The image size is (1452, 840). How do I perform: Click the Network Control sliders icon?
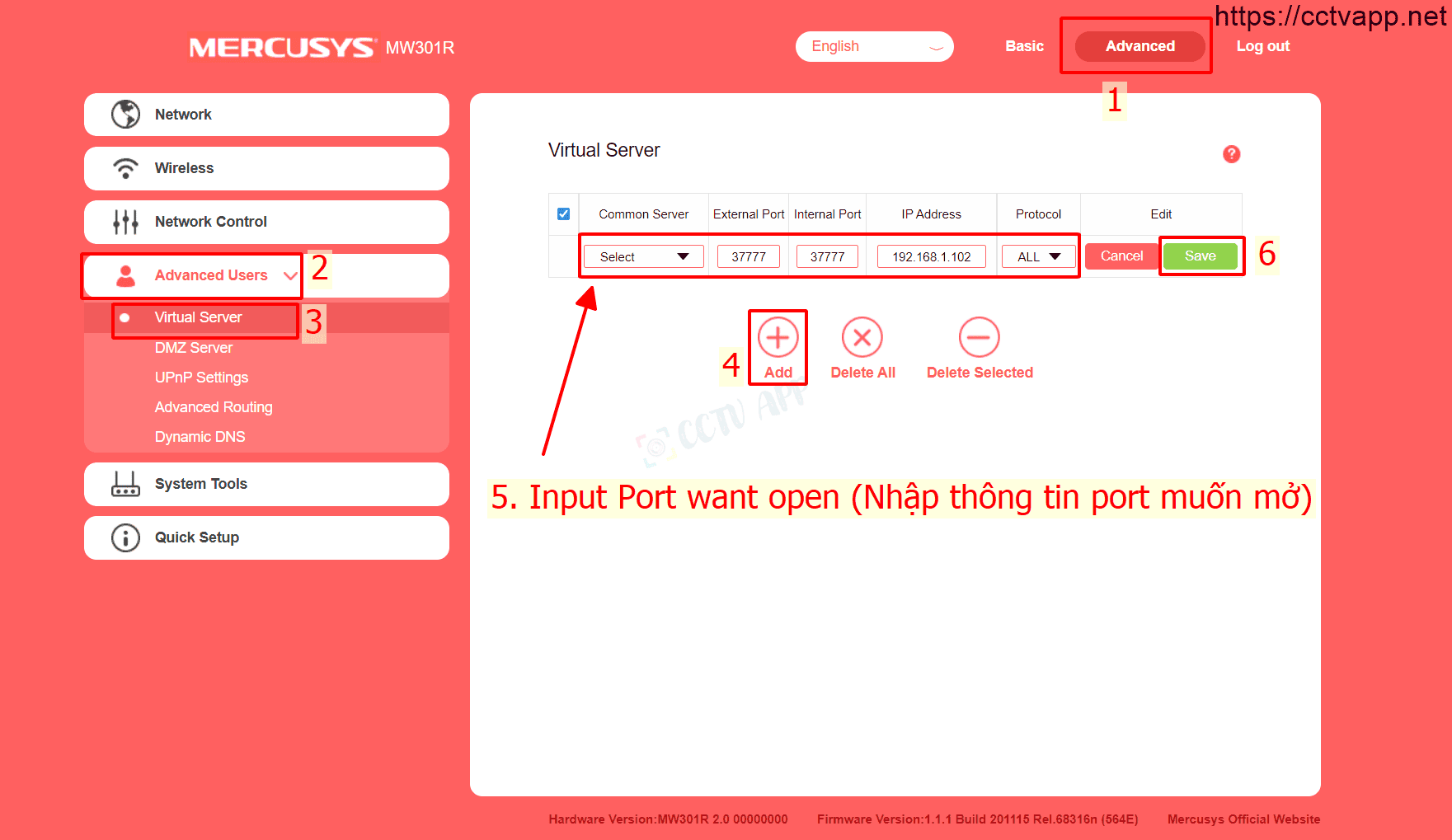125,222
